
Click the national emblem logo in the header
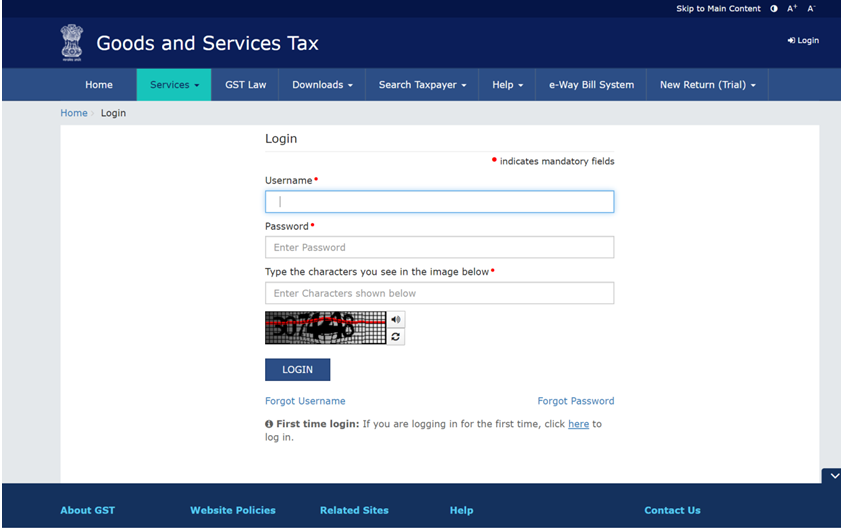pos(72,42)
